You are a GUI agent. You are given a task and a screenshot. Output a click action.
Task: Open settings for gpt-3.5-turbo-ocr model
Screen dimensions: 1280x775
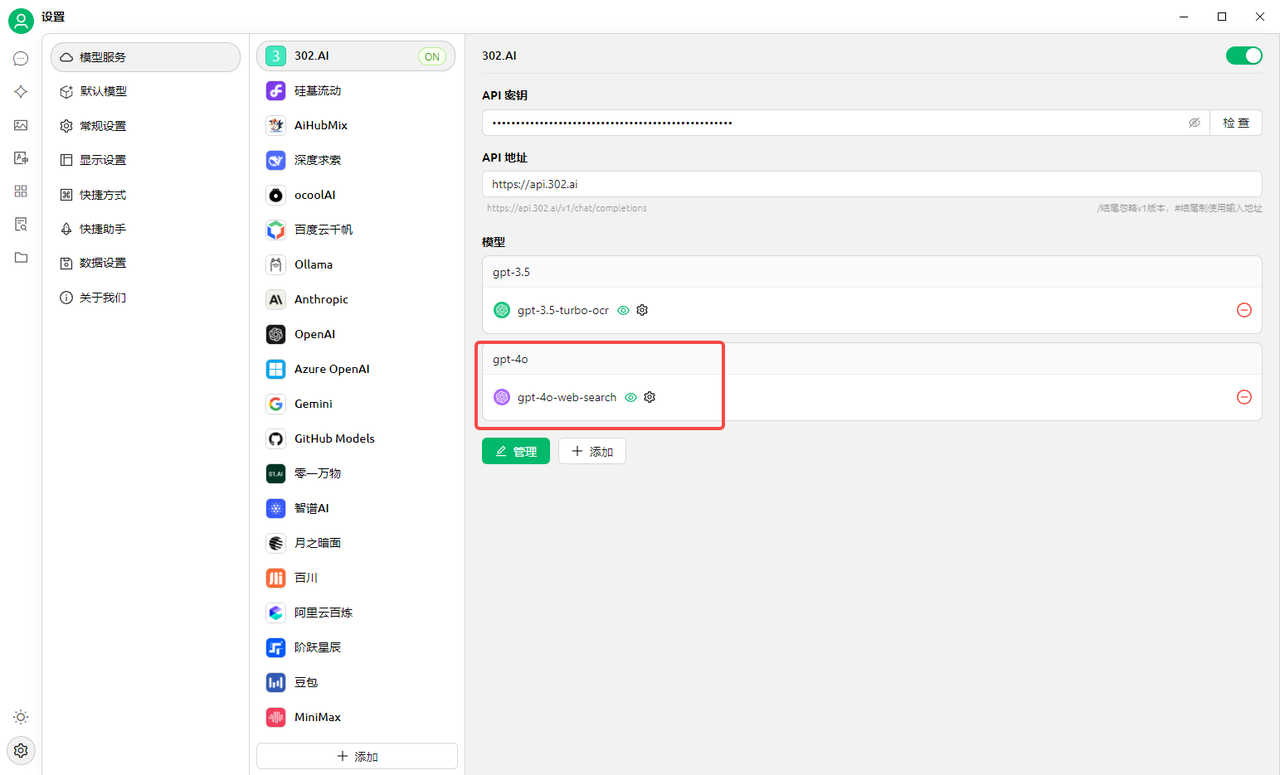pos(642,310)
